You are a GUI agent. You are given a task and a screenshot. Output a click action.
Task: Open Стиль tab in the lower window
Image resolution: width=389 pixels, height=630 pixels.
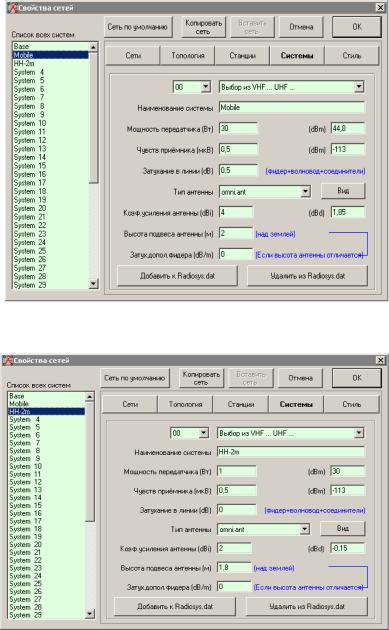(352, 404)
